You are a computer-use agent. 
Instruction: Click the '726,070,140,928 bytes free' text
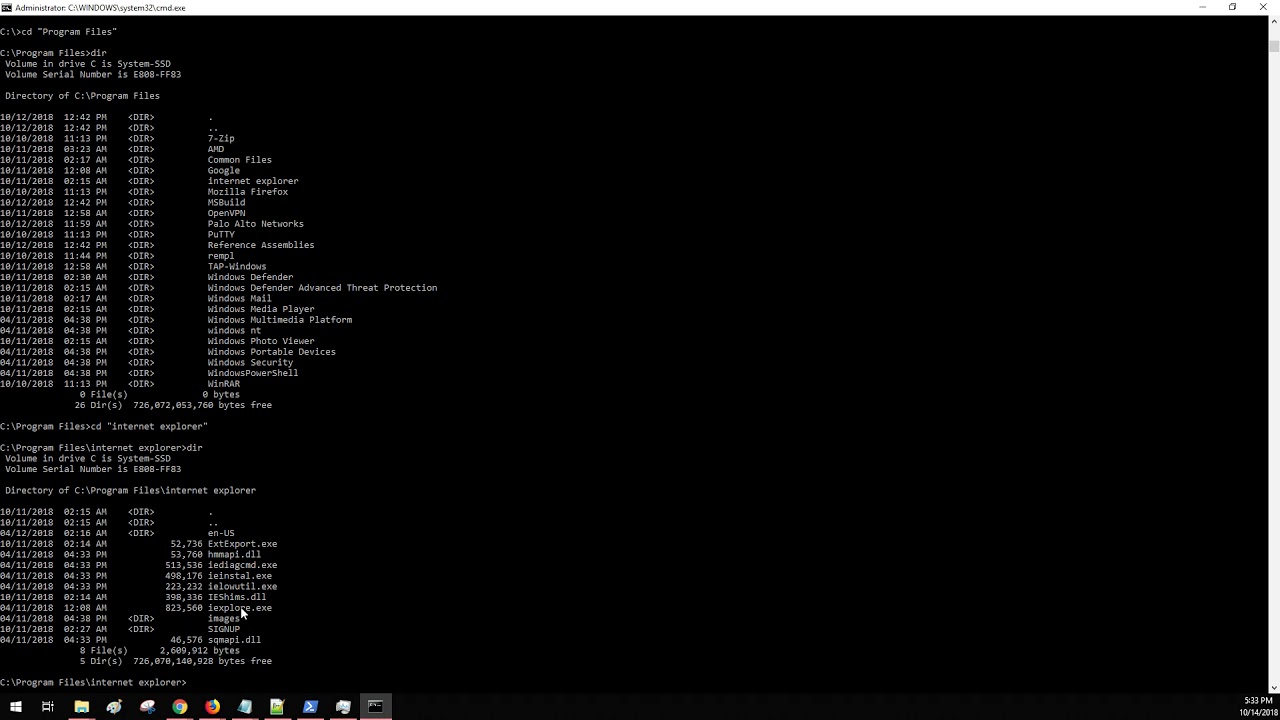coord(202,661)
